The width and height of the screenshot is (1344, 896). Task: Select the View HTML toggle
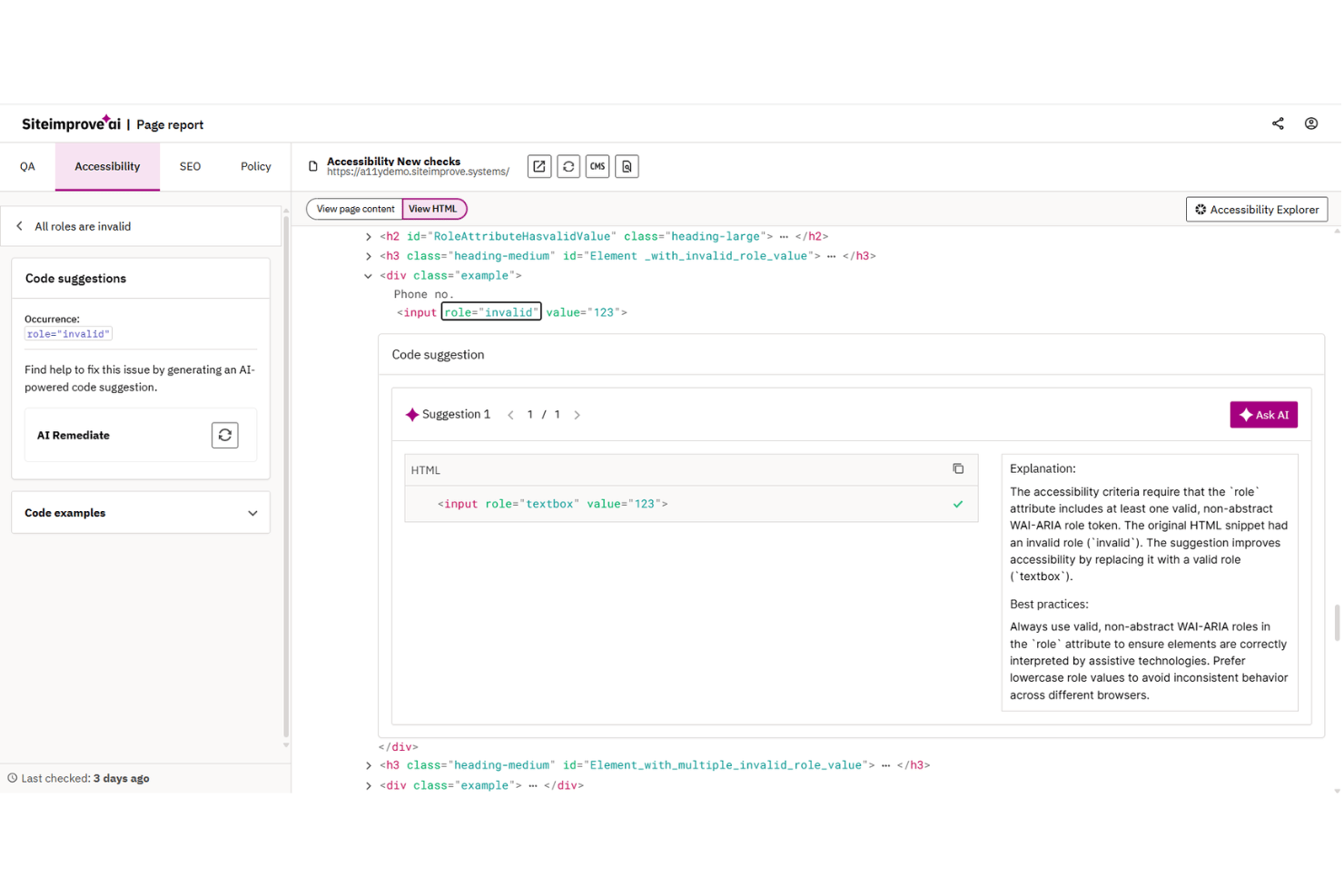point(434,209)
